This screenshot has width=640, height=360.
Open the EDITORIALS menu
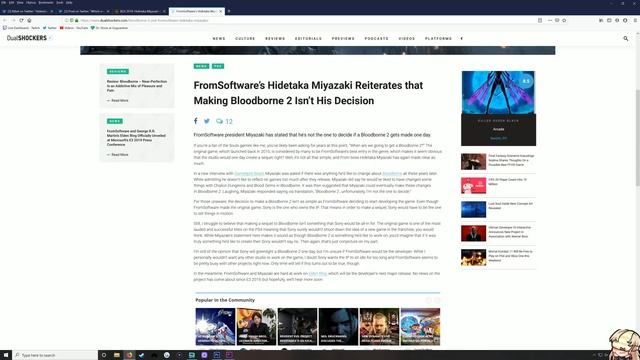point(308,38)
